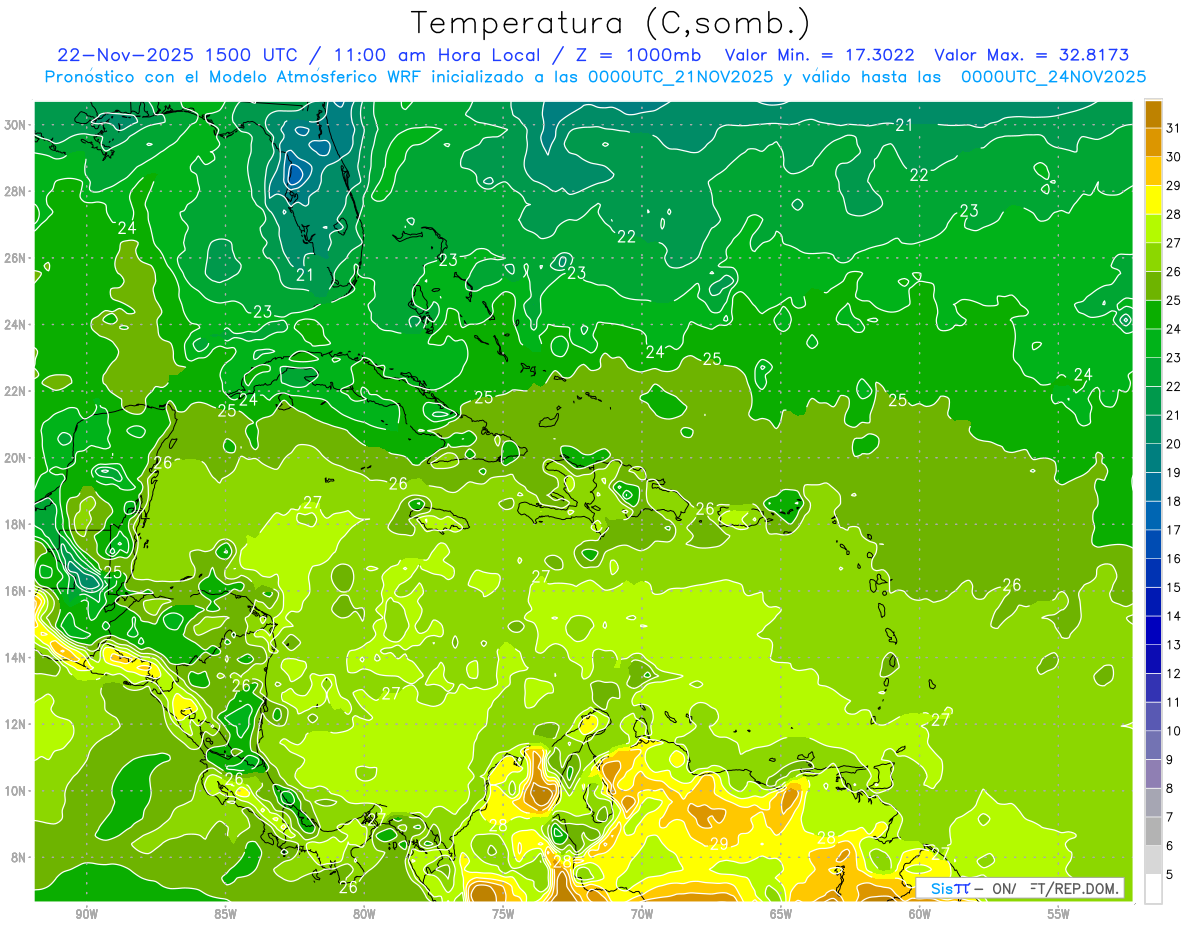Click the "29" contour label on the map
Image resolution: width=1200 pixels, height=927 pixels.
tap(719, 844)
